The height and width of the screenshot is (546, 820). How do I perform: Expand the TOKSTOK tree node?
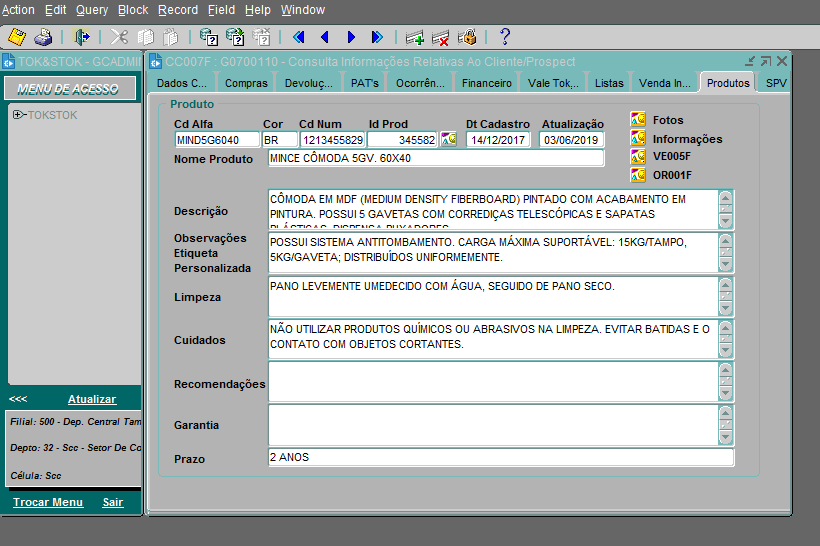[x=18, y=115]
